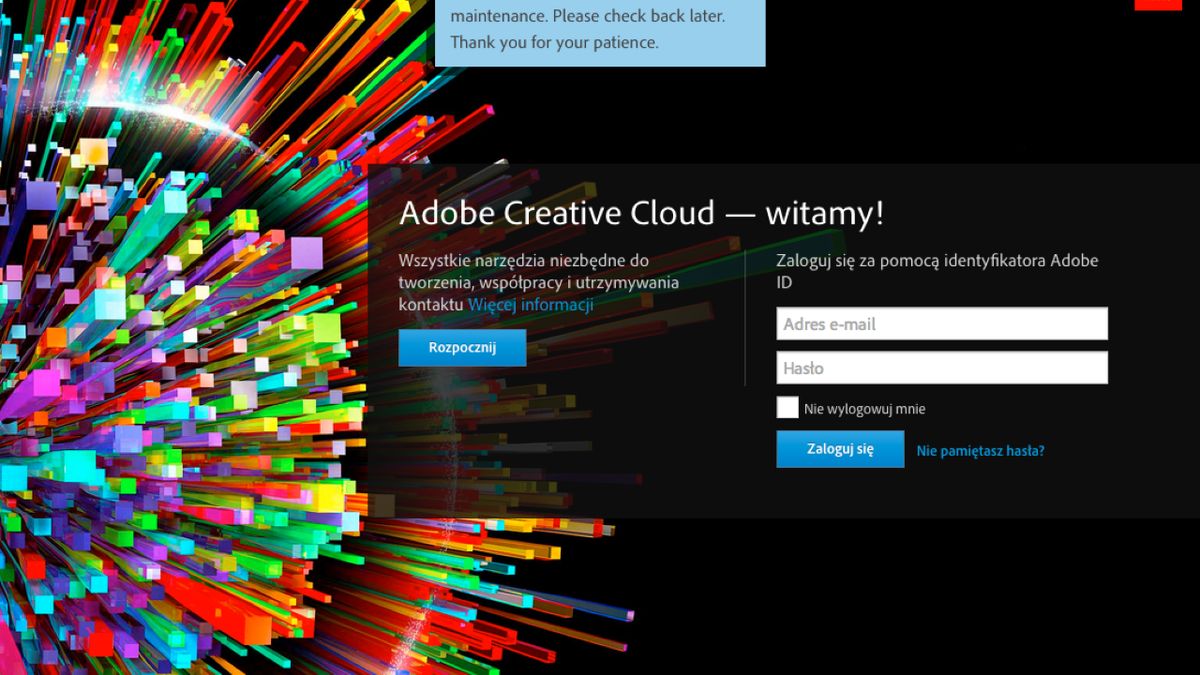Open the Nie pamiętasz hasła? link
The height and width of the screenshot is (675, 1200).
point(981,451)
